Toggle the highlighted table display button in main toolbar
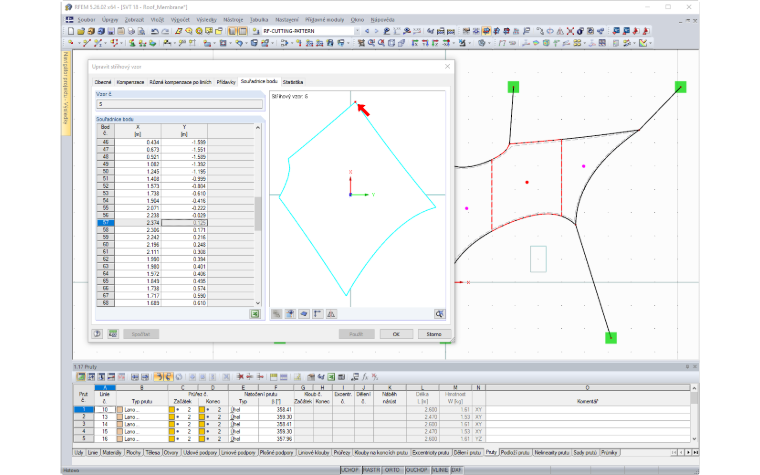Viewport: 760px width, 475px height. pos(232,31)
